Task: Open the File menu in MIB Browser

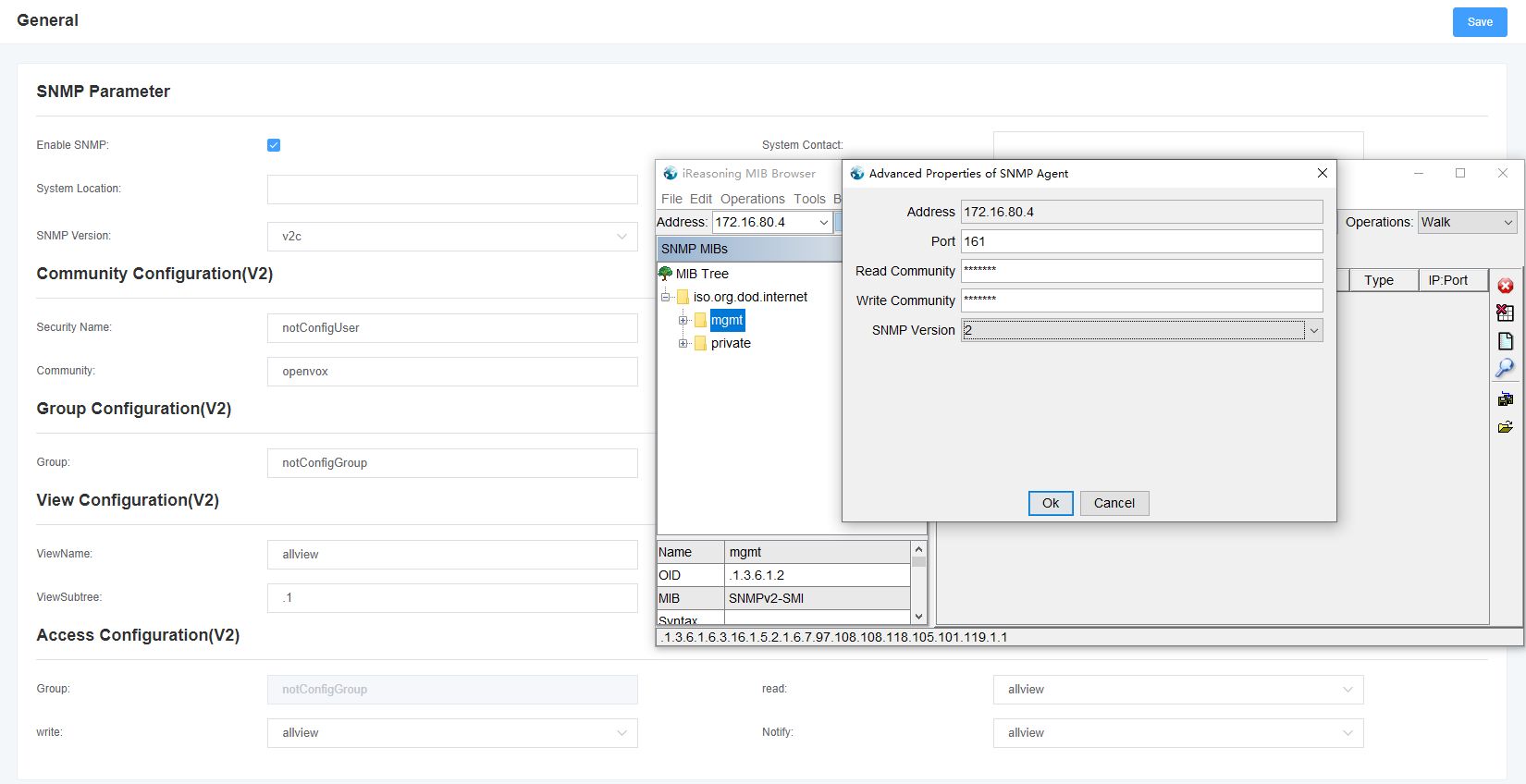Action: click(x=671, y=199)
